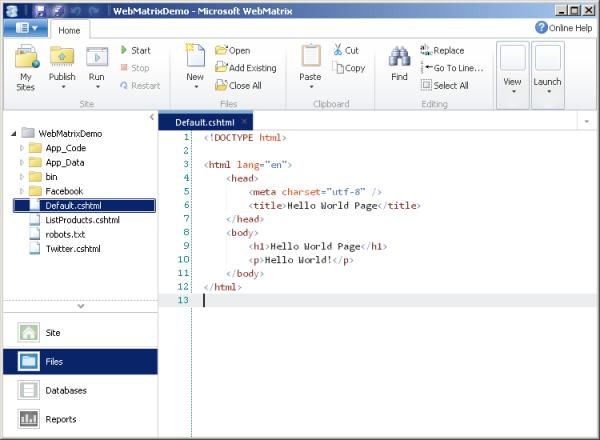Image resolution: width=600 pixels, height=440 pixels.
Task: Click Add Existing file
Action: click(246, 68)
